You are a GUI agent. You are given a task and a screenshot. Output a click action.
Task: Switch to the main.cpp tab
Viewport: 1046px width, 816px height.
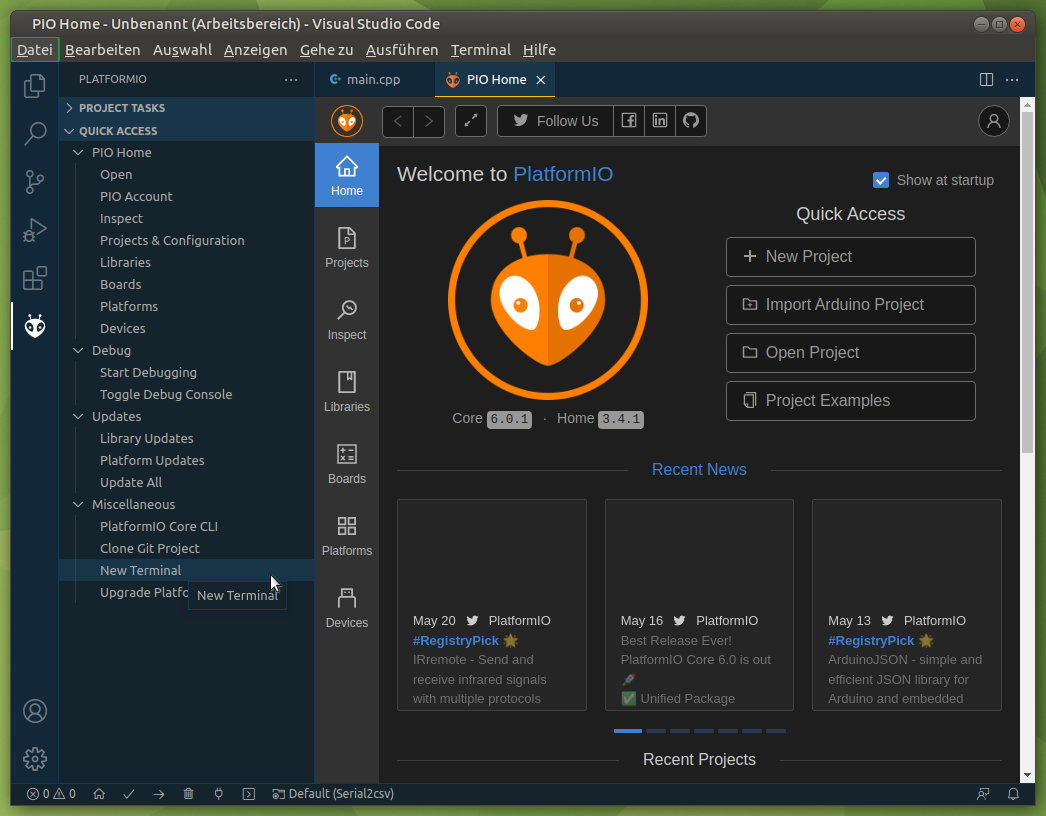click(373, 79)
